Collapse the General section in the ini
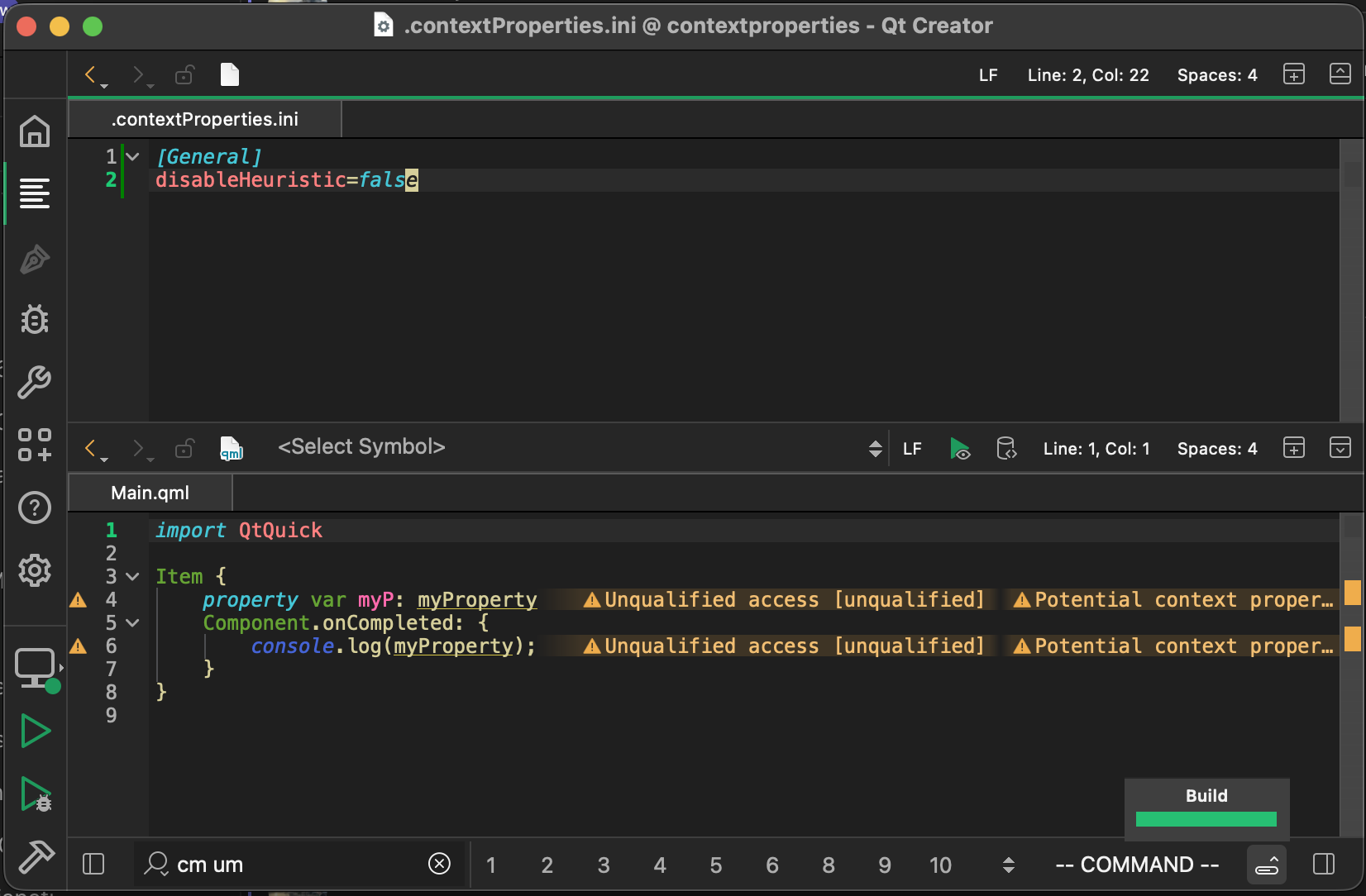1366x896 pixels. click(x=132, y=155)
